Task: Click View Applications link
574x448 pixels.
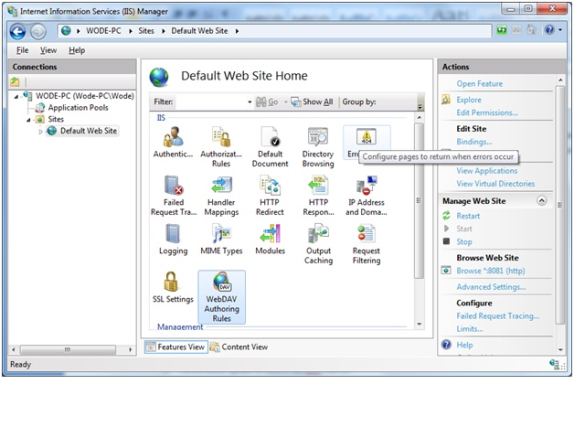Action: pos(487,171)
